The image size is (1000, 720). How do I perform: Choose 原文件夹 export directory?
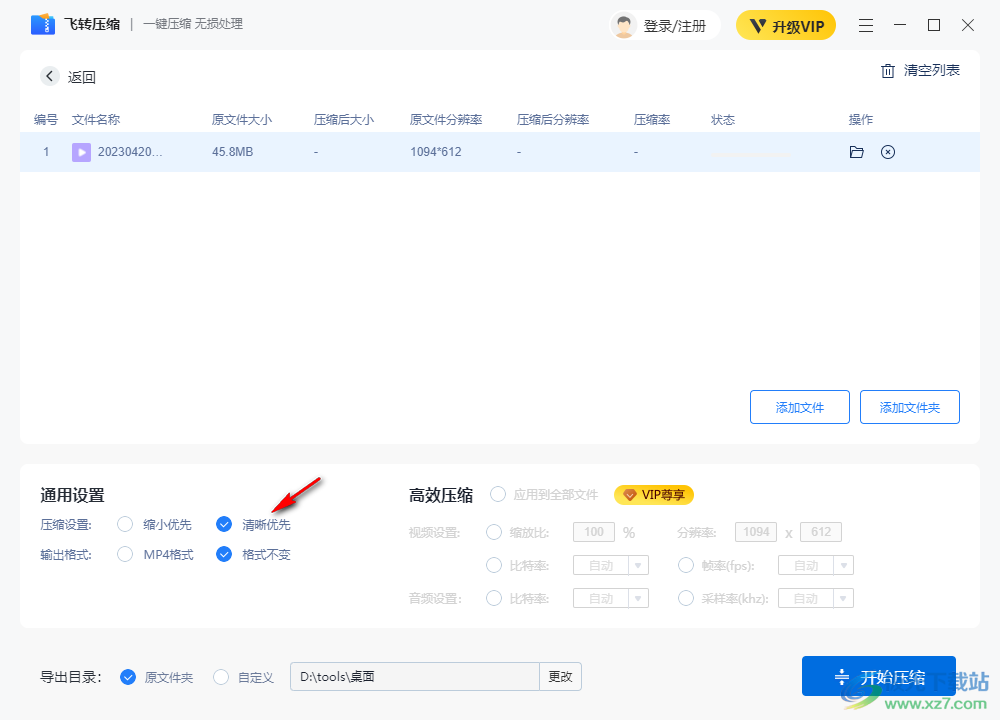(x=128, y=677)
